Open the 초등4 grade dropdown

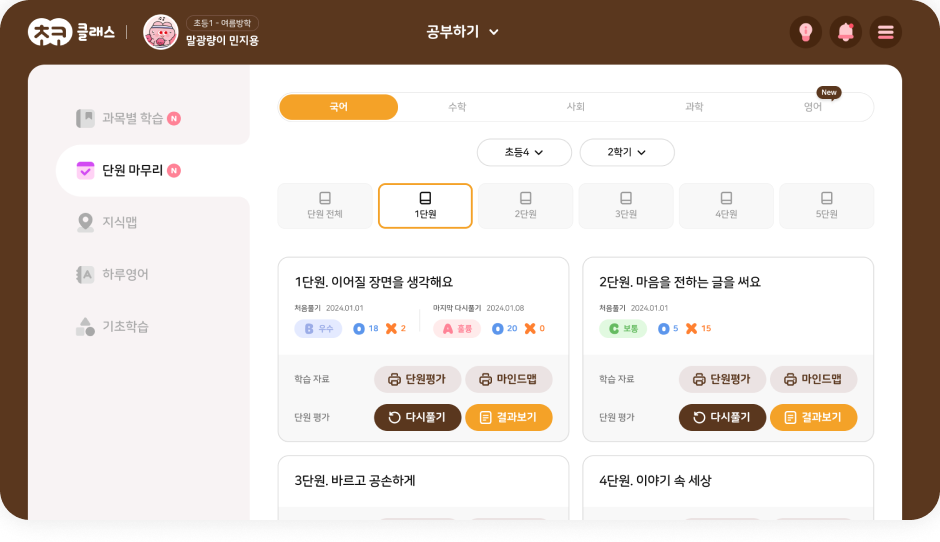click(524, 152)
